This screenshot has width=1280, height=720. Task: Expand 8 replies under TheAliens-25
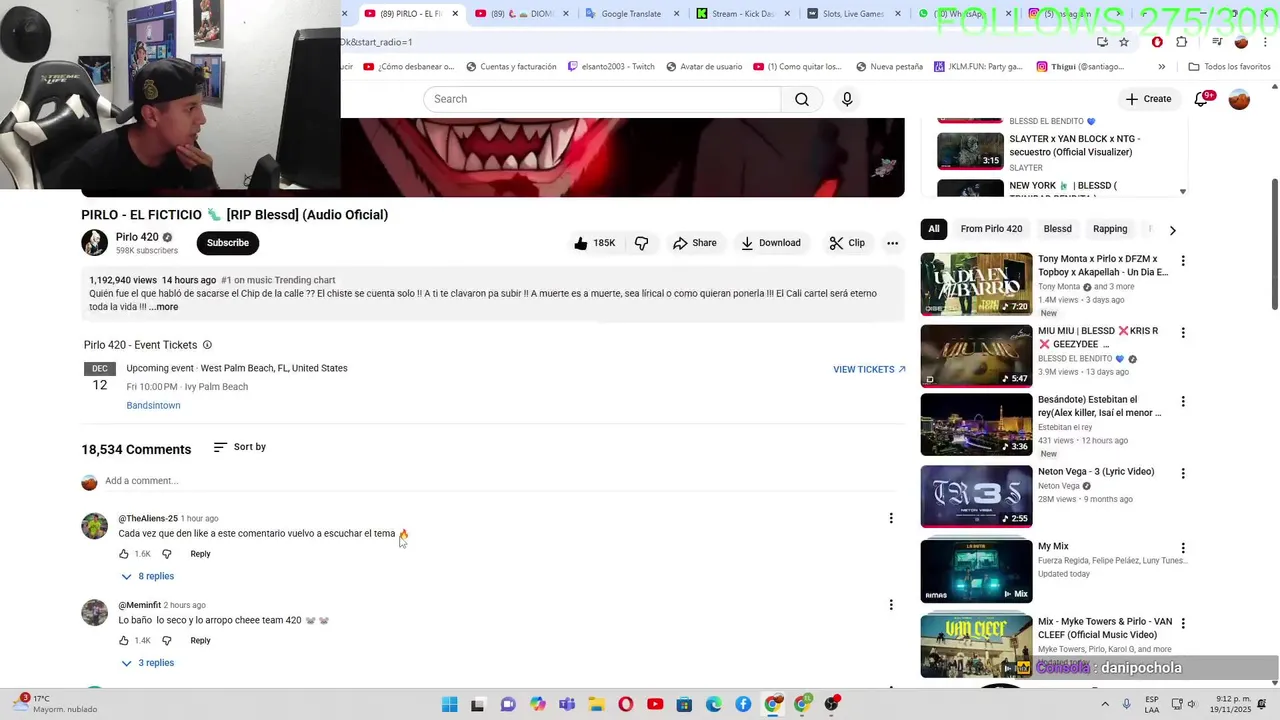pyautogui.click(x=147, y=576)
